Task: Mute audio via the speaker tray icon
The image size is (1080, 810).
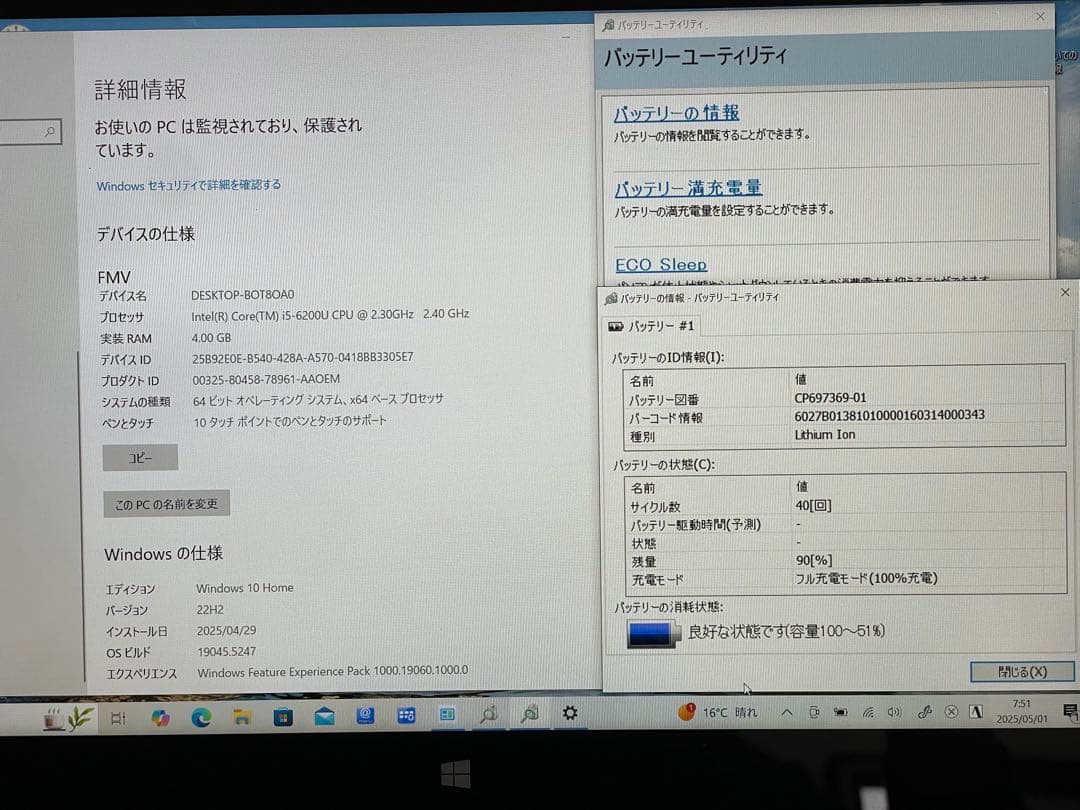Action: (x=894, y=714)
